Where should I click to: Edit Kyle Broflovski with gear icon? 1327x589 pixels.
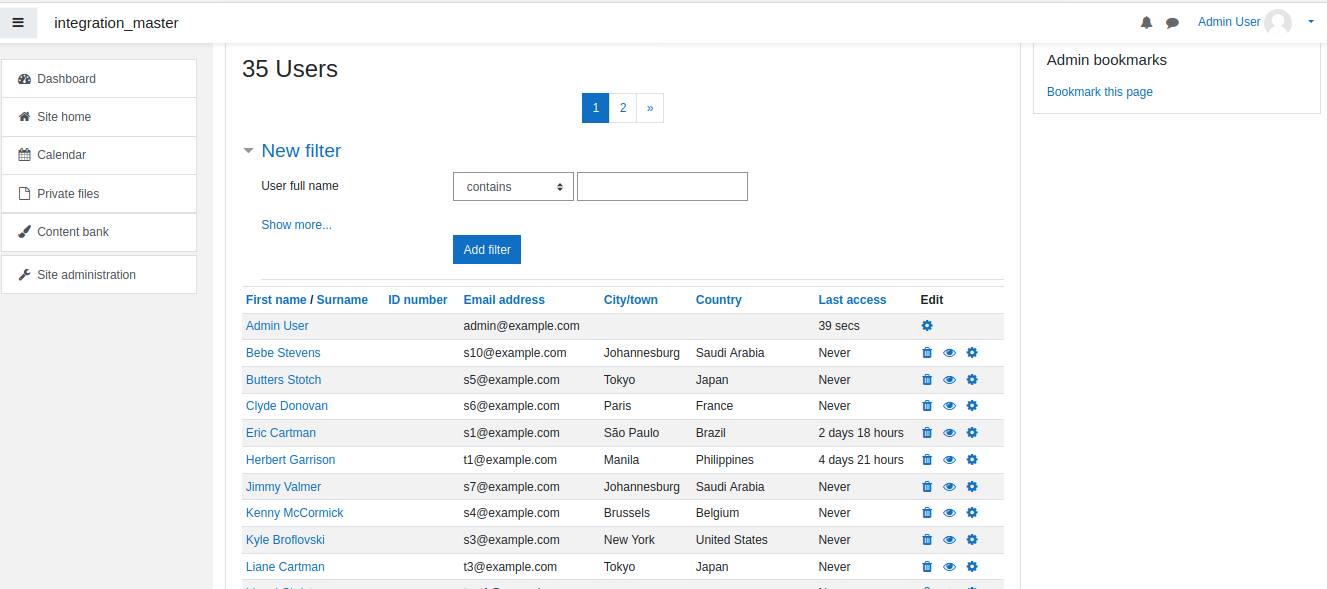tap(972, 540)
